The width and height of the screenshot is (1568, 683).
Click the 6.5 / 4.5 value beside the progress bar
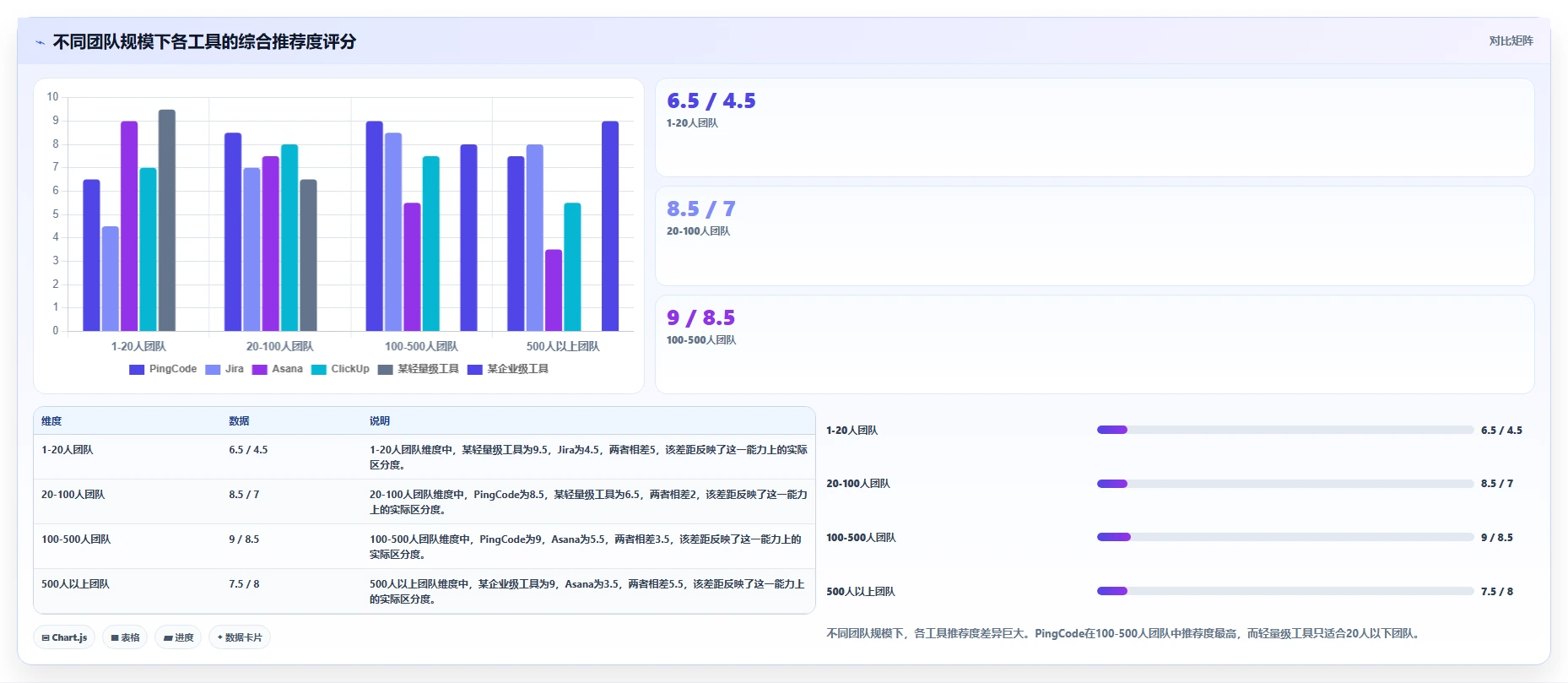click(1501, 431)
